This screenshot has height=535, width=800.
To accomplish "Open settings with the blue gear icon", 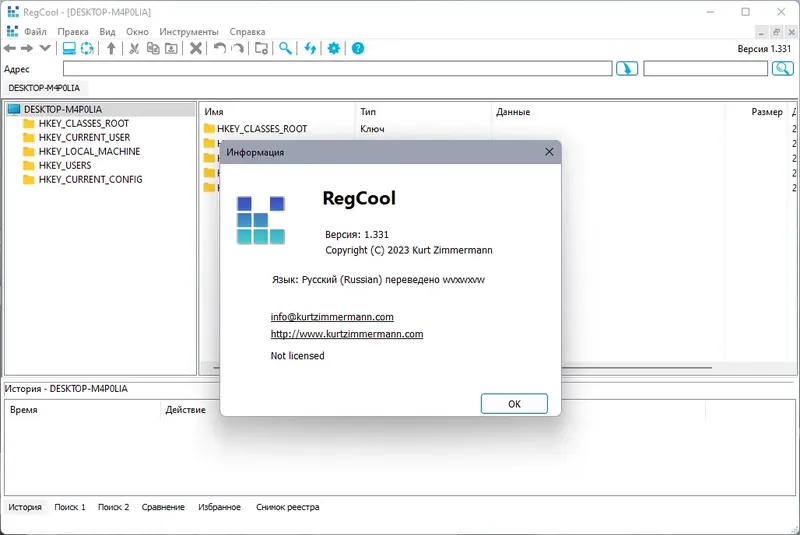I will tap(334, 48).
